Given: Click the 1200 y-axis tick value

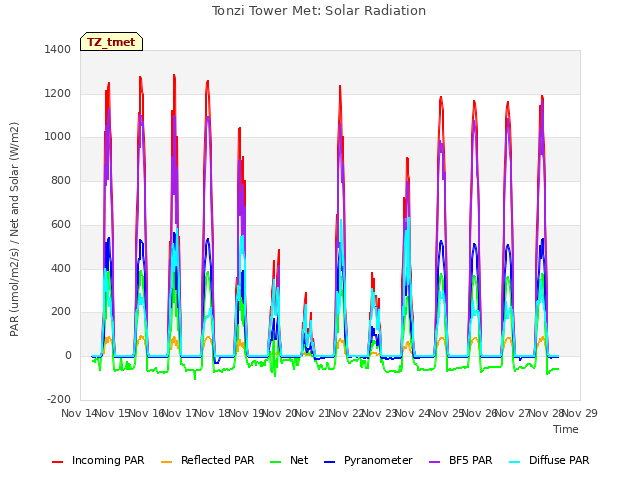Looking at the screenshot, I should pos(58,93).
